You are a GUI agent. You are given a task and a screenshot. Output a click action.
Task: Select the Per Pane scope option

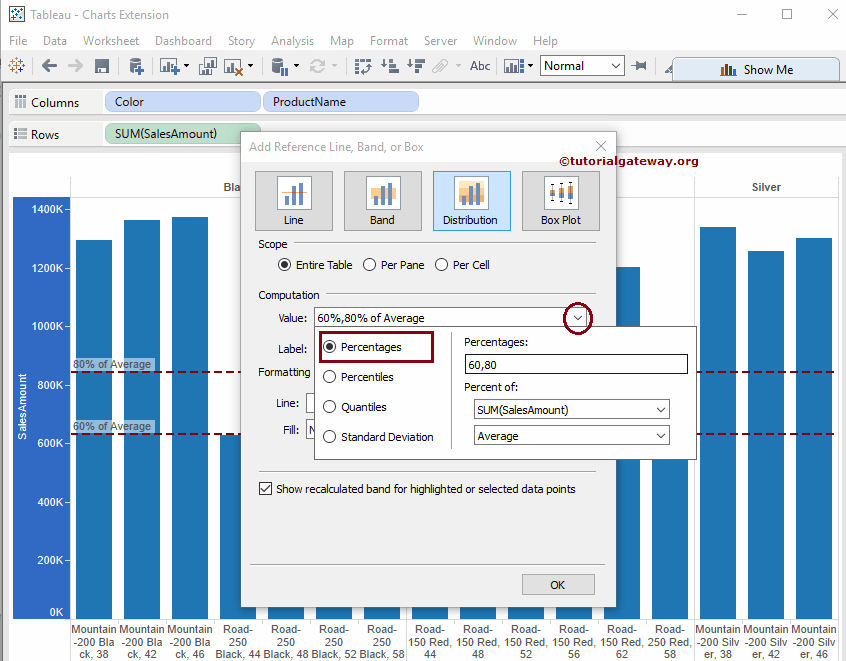click(x=370, y=265)
